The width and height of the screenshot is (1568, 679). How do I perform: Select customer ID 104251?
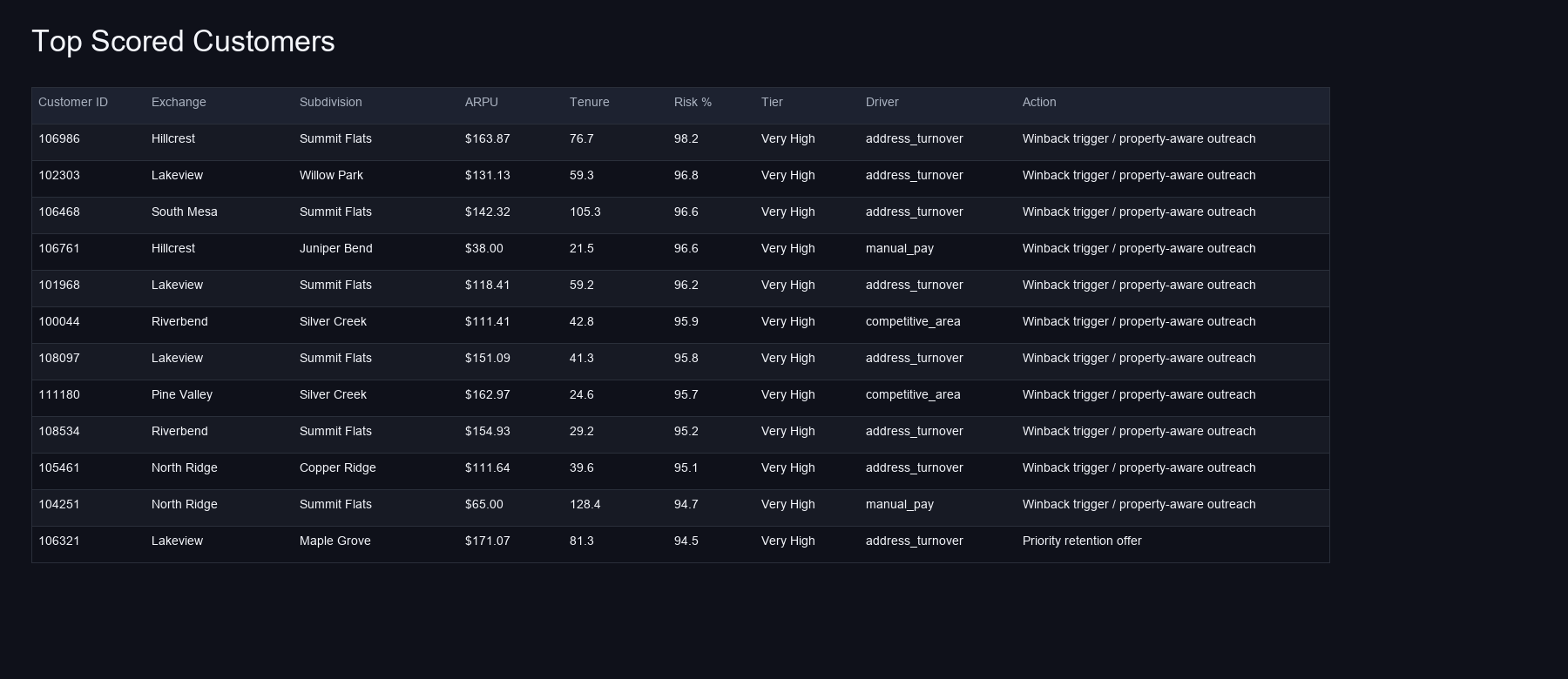tap(59, 504)
